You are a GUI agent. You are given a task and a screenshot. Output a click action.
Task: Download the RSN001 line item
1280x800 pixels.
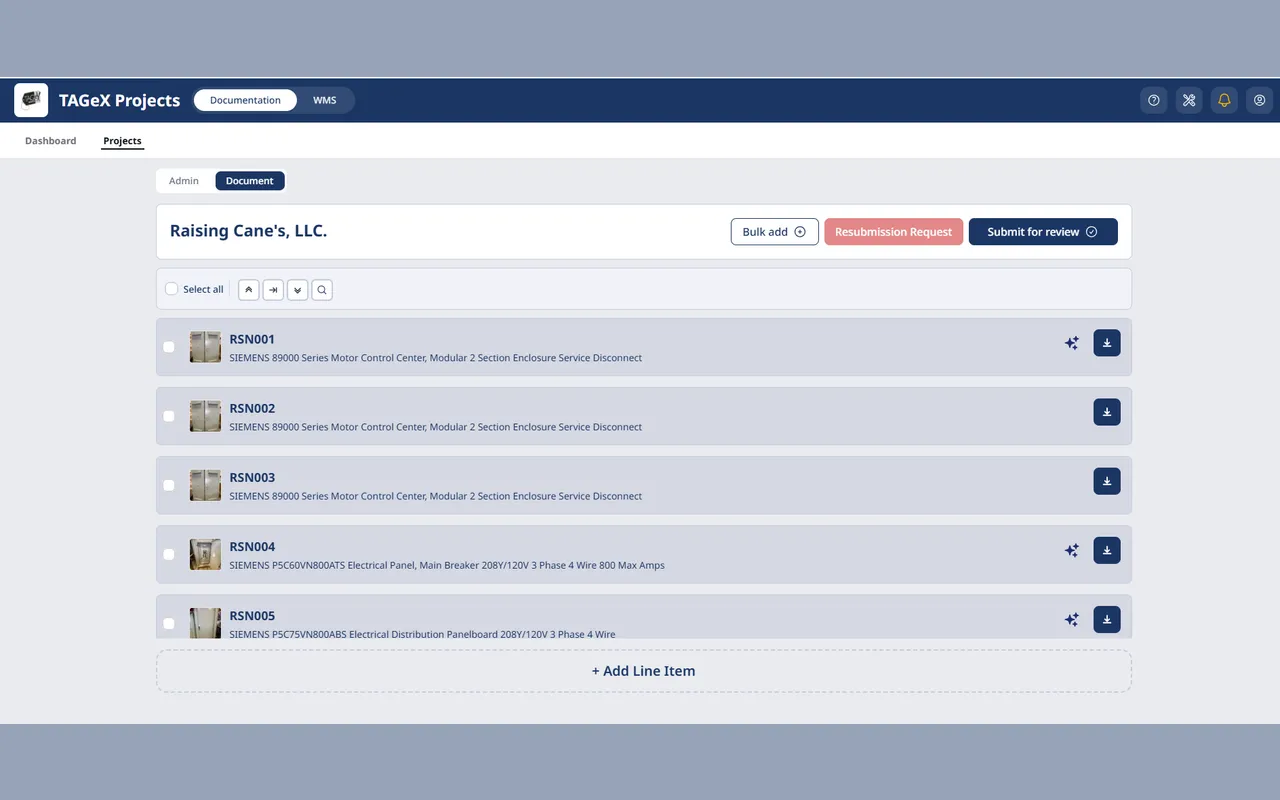pos(1107,343)
